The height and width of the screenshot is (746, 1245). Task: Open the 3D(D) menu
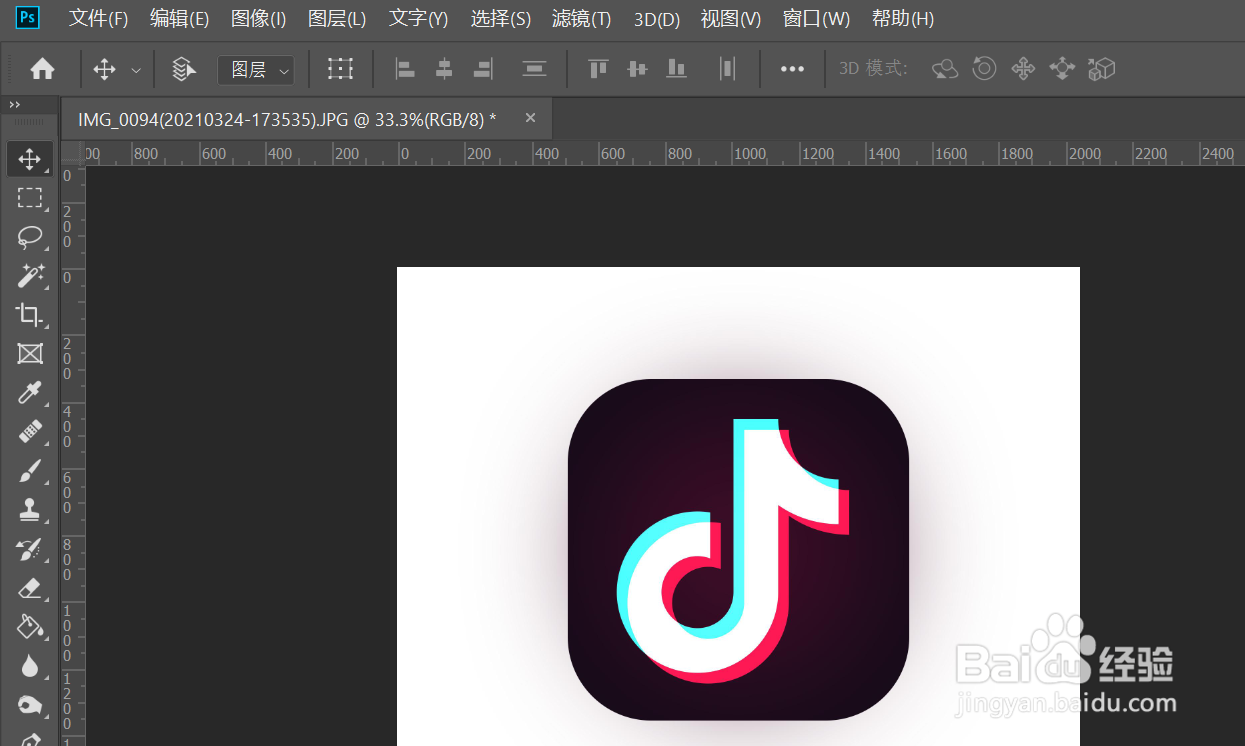coord(657,19)
